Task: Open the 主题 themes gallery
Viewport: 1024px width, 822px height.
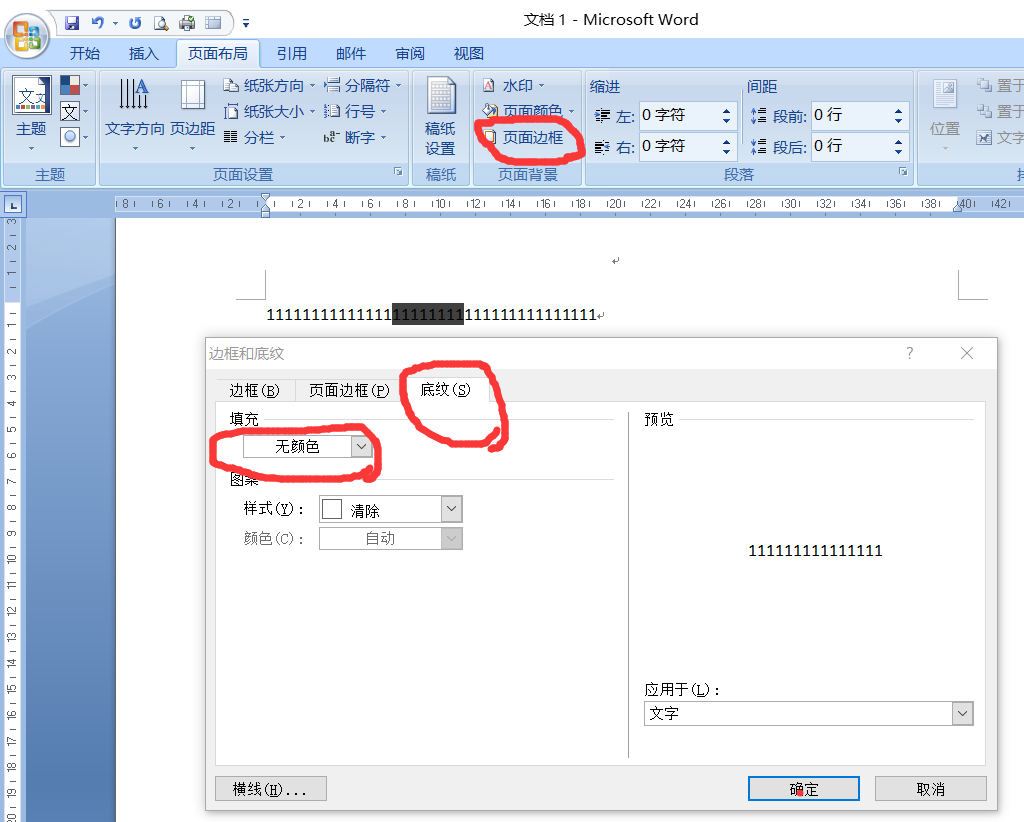Action: [31, 114]
